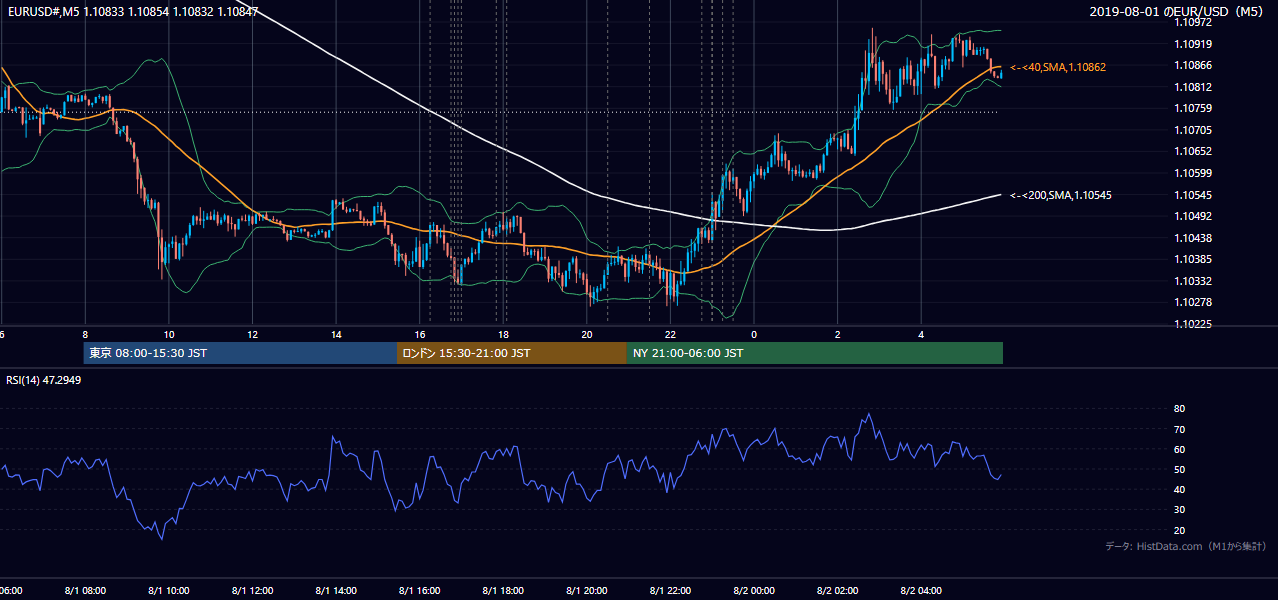Image resolution: width=1278 pixels, height=600 pixels.
Task: Click the 8/2 04:00 time axis label
Action: click(x=921, y=590)
